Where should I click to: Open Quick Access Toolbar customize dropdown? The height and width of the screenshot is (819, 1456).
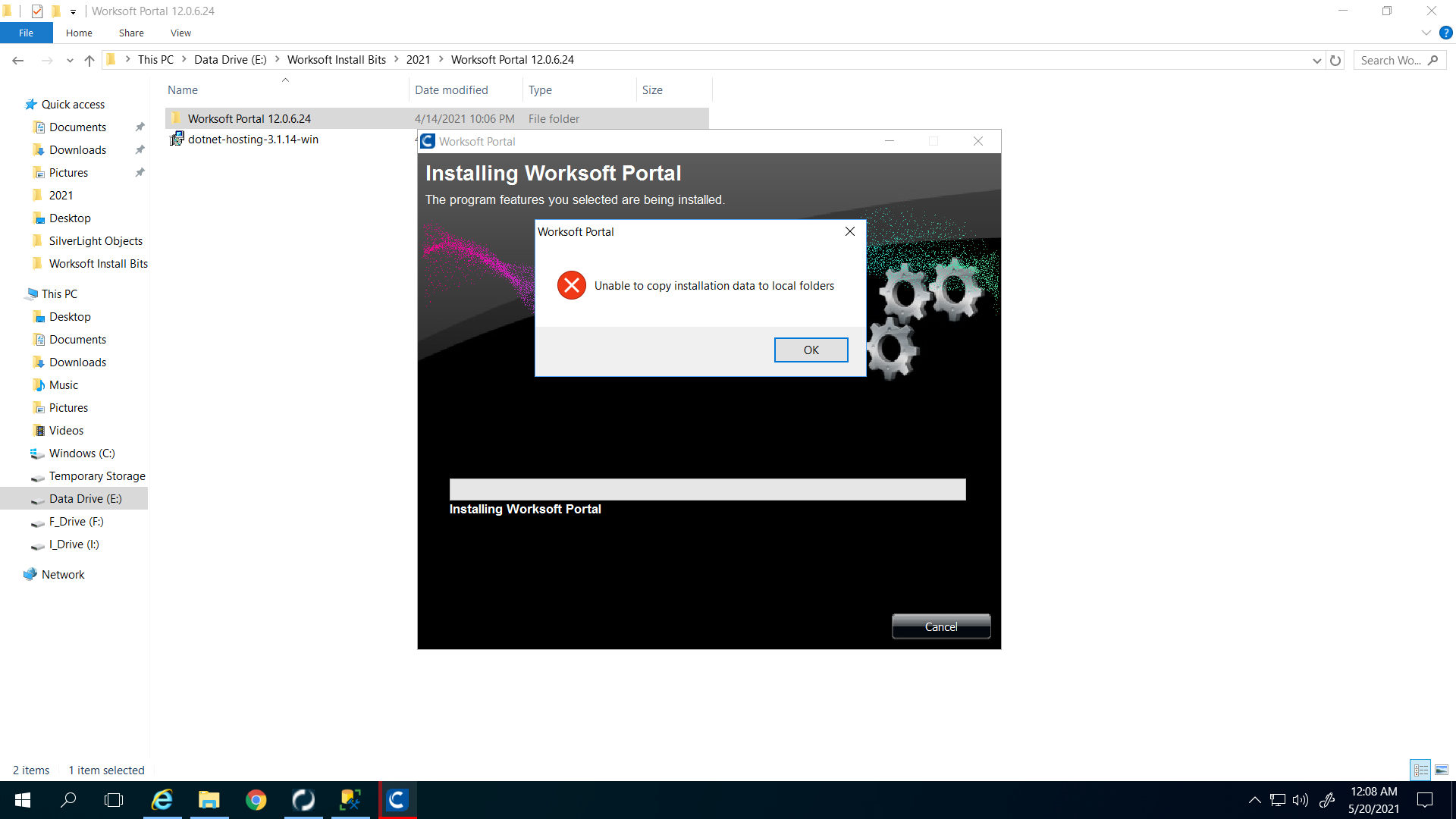tap(73, 11)
